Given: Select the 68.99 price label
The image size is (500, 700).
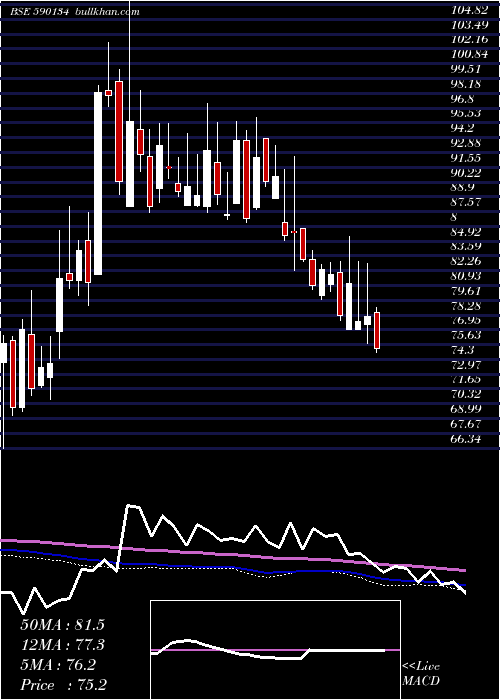Looking at the screenshot, I should (466, 409).
